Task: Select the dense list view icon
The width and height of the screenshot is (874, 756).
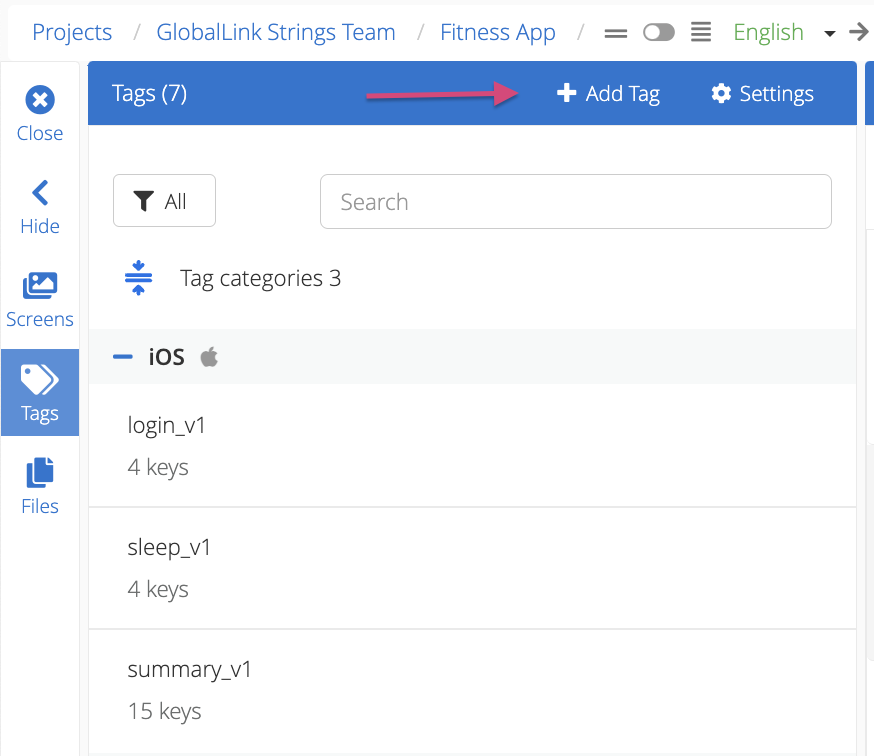Action: (x=701, y=32)
